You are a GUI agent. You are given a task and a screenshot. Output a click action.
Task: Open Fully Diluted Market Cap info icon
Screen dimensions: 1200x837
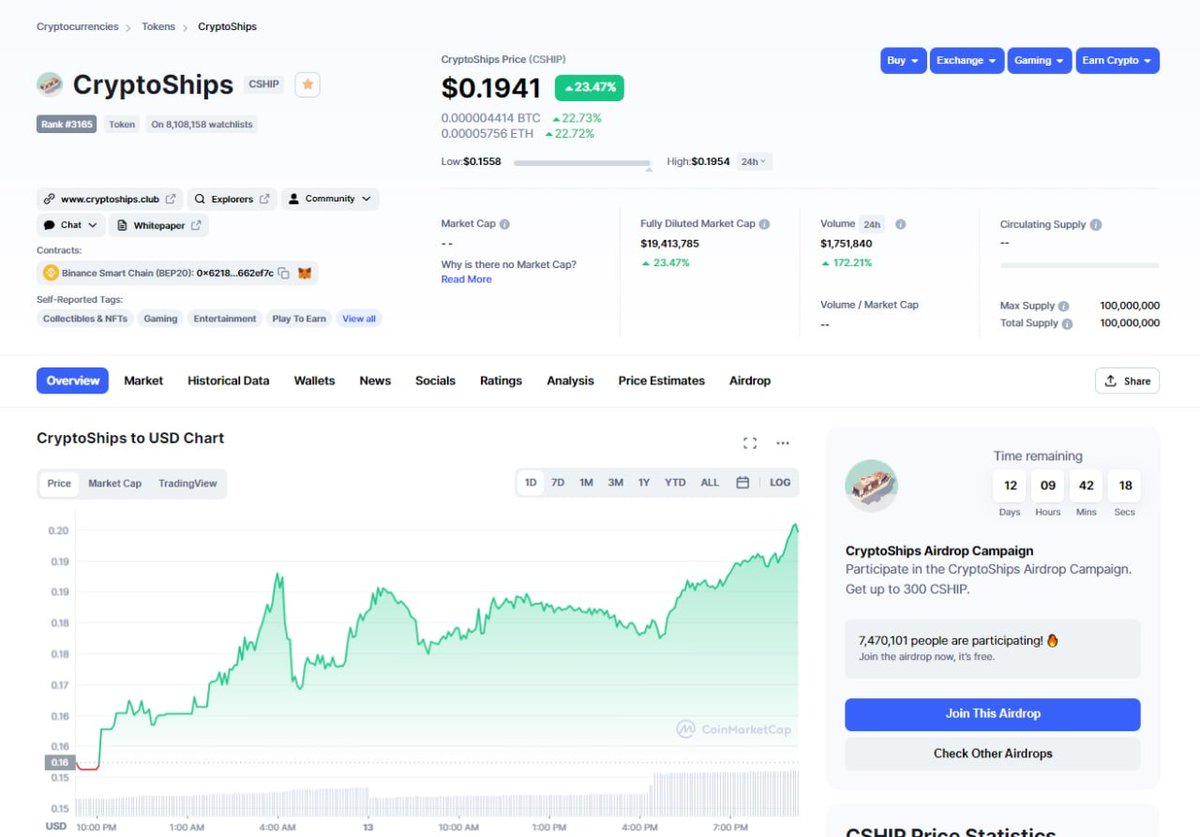click(x=764, y=224)
